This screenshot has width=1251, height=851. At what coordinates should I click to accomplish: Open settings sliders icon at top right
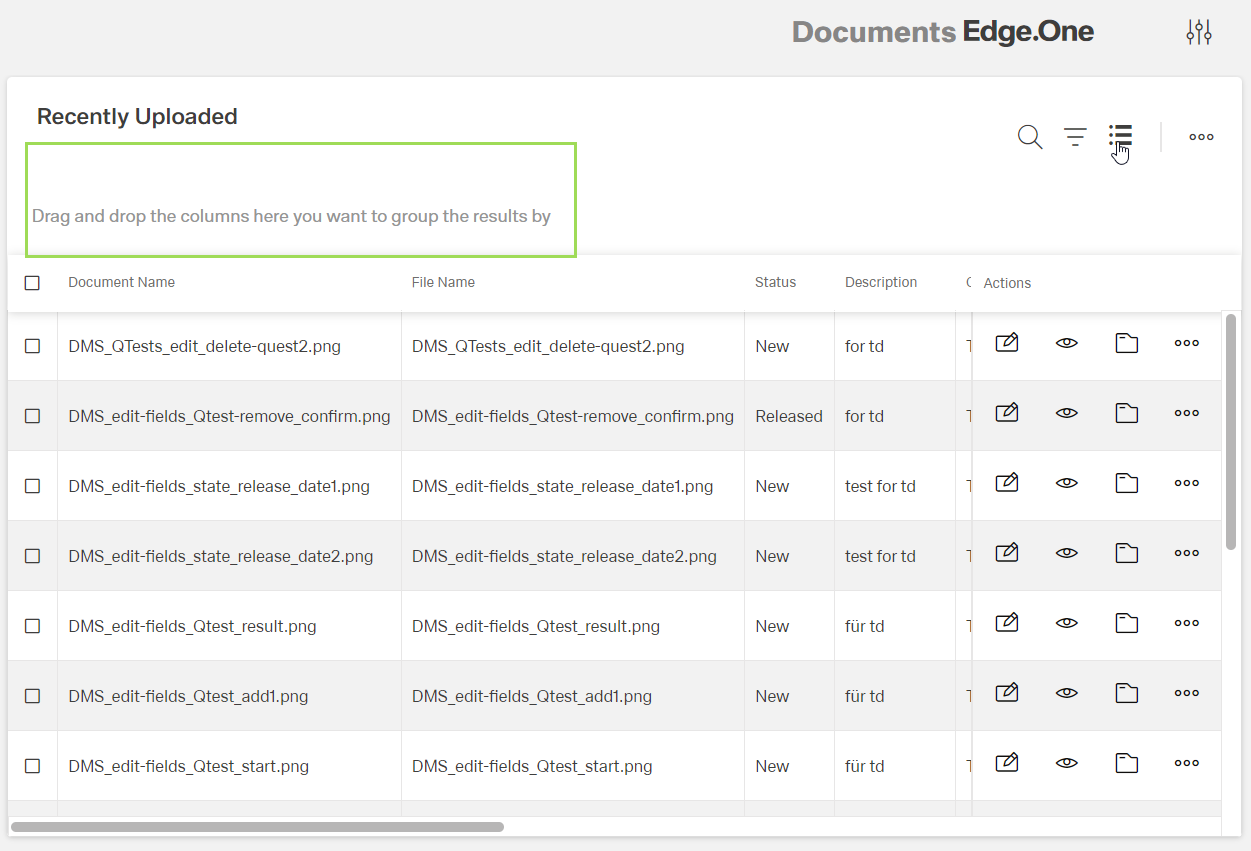tap(1199, 32)
